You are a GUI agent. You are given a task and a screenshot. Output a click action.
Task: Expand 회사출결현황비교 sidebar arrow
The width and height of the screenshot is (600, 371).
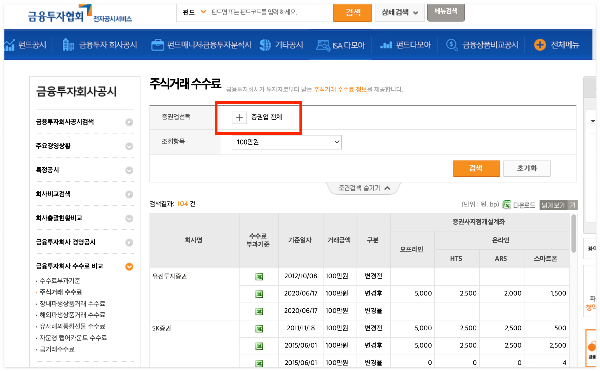pos(129,218)
